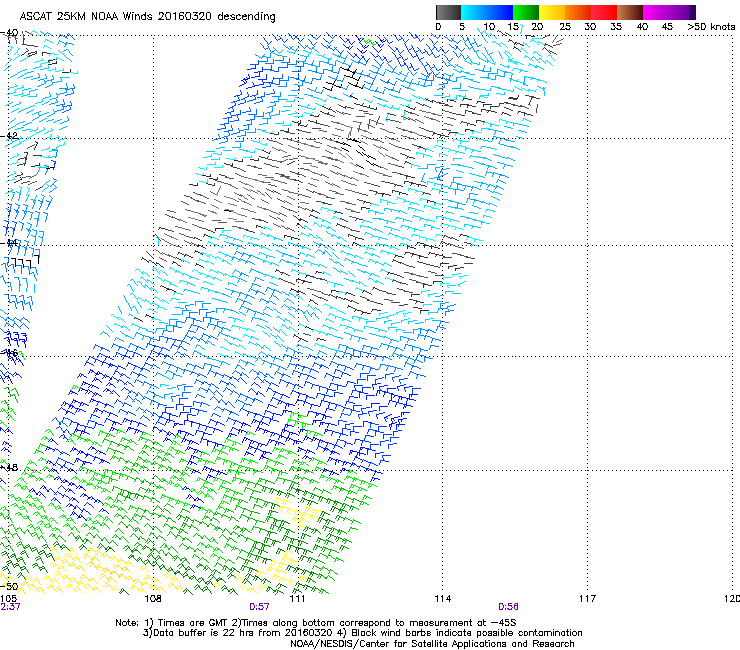Click the purple time label "0:57"

[259, 607]
